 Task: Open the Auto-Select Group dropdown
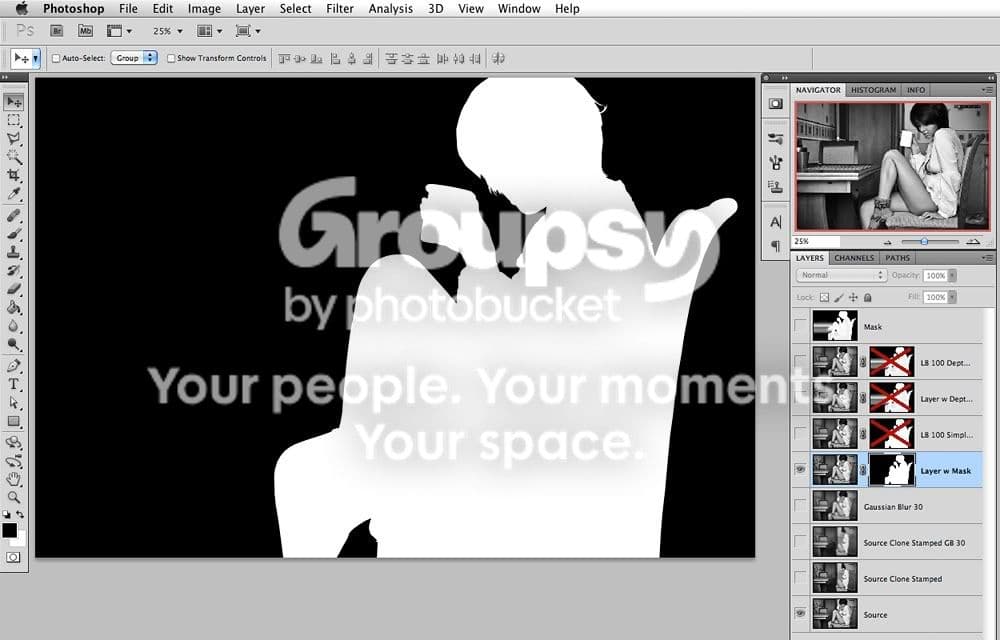click(134, 58)
